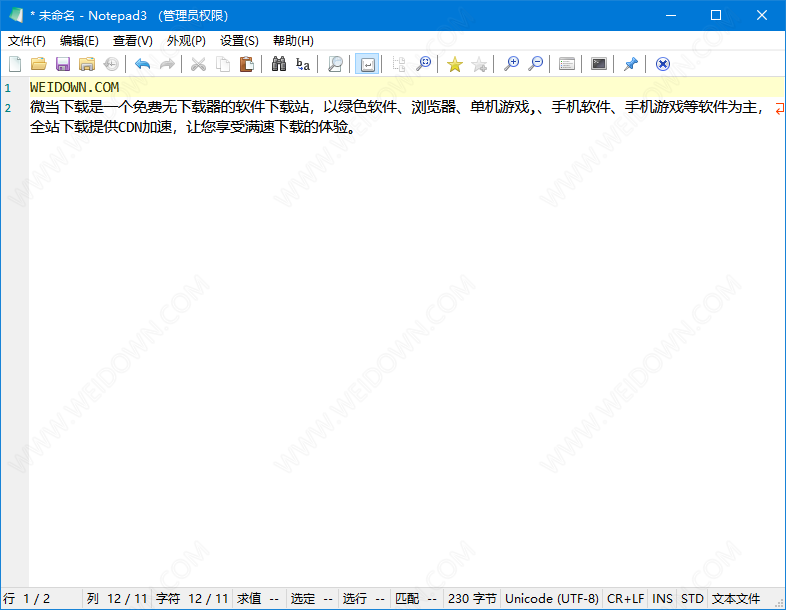Click the Save As toolbar icon

87,64
